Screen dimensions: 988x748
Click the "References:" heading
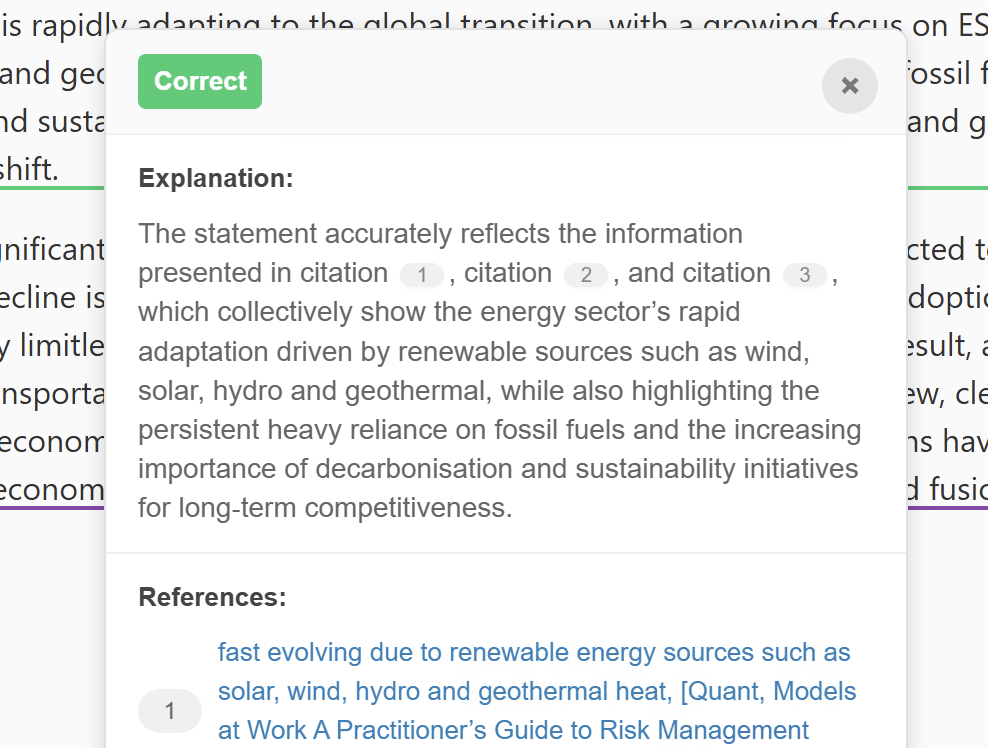(212, 598)
